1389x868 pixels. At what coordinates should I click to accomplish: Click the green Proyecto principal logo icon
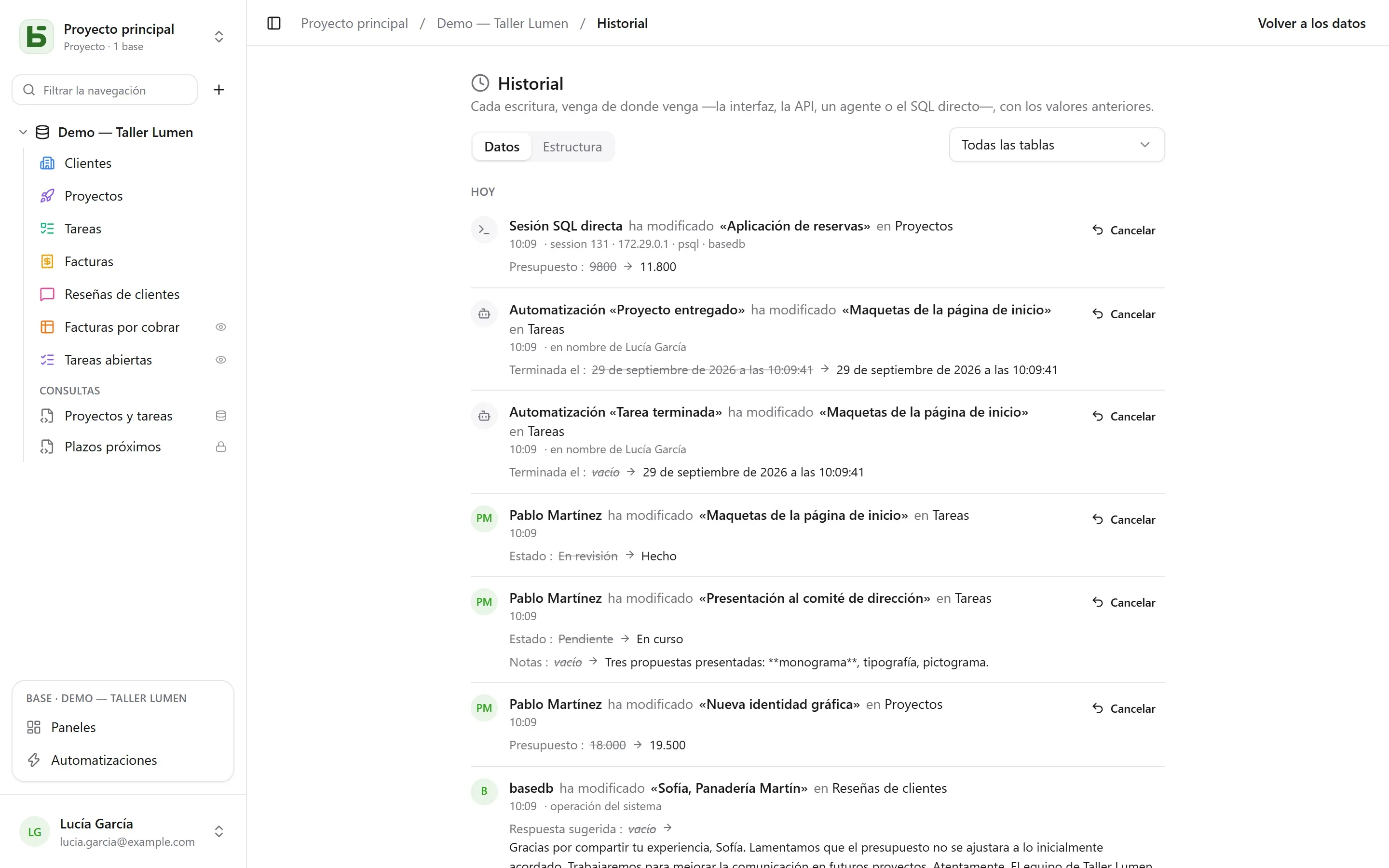[37, 37]
